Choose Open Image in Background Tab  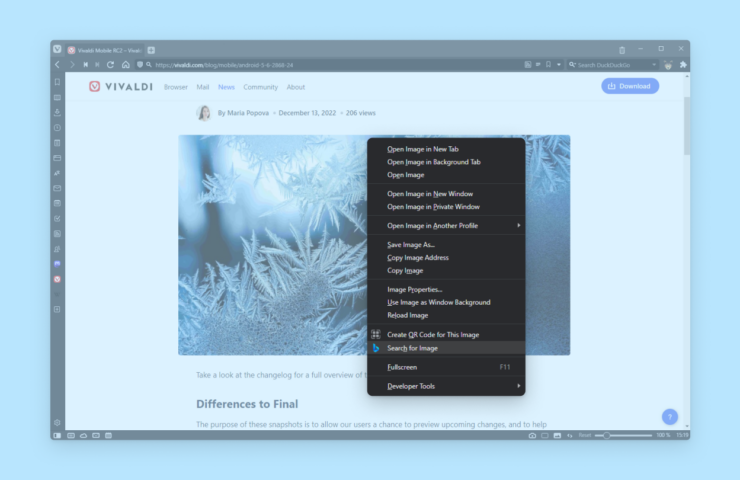click(x=446, y=162)
